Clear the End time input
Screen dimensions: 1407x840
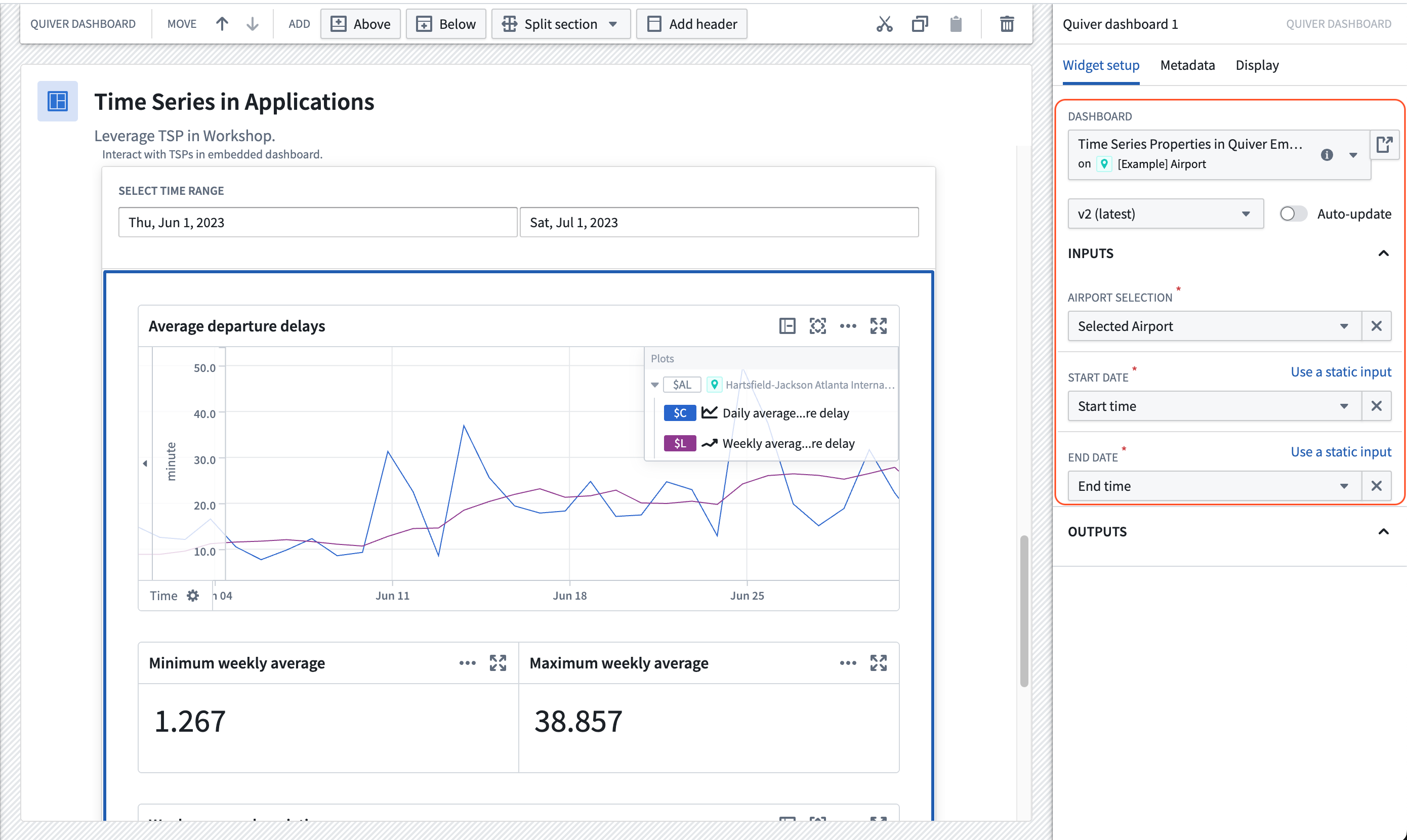click(x=1376, y=486)
